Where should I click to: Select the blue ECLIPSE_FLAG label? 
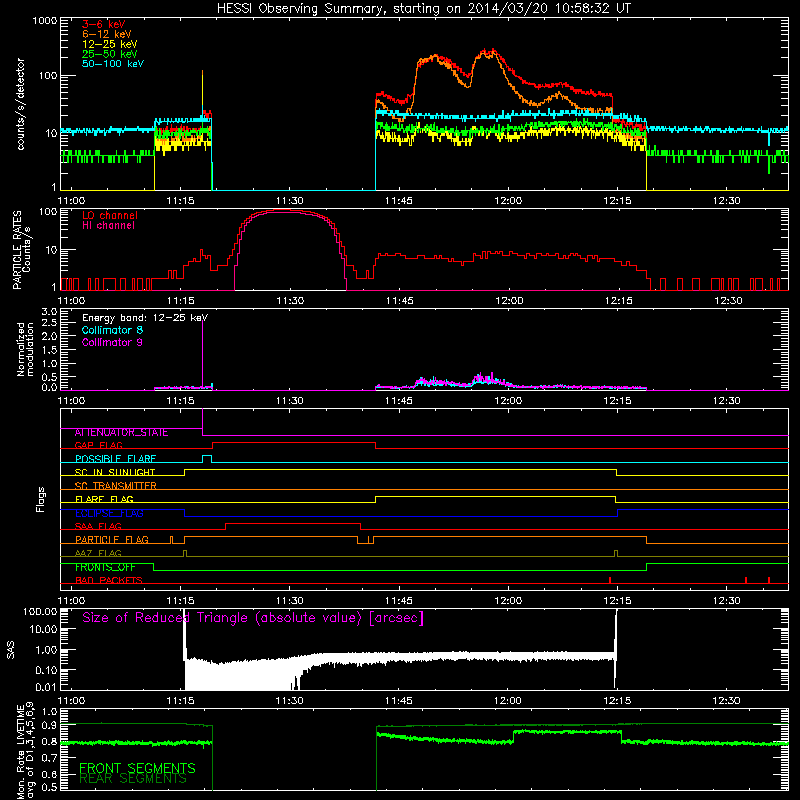[109, 513]
